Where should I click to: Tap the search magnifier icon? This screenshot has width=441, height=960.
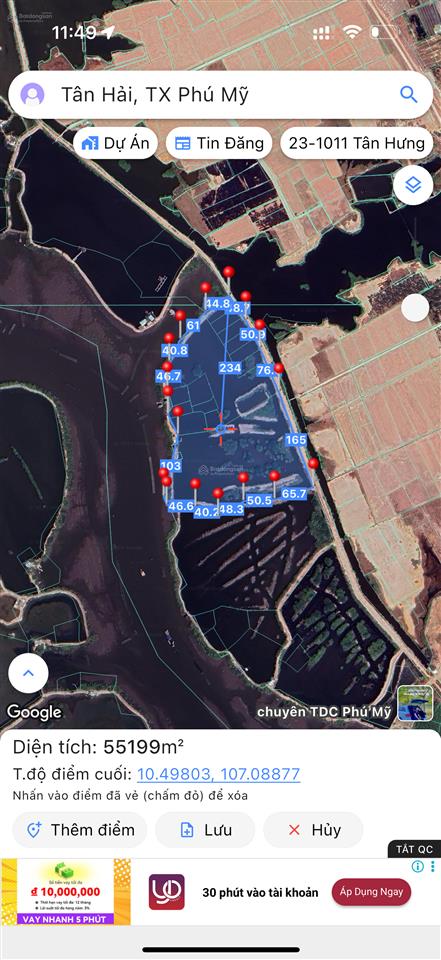coord(409,94)
